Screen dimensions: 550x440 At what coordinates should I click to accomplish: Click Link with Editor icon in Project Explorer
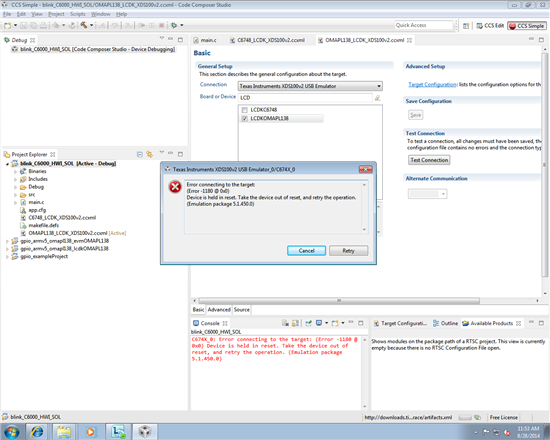pyautogui.click(x=150, y=154)
